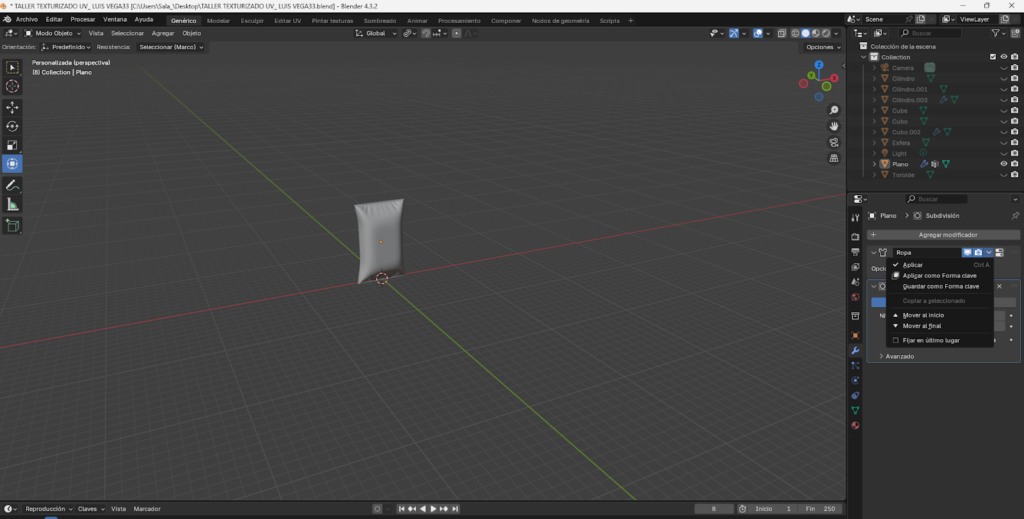This screenshot has width=1024, height=519.
Task: Switch perspective/orthographic with the grid icon
Action: (x=834, y=158)
